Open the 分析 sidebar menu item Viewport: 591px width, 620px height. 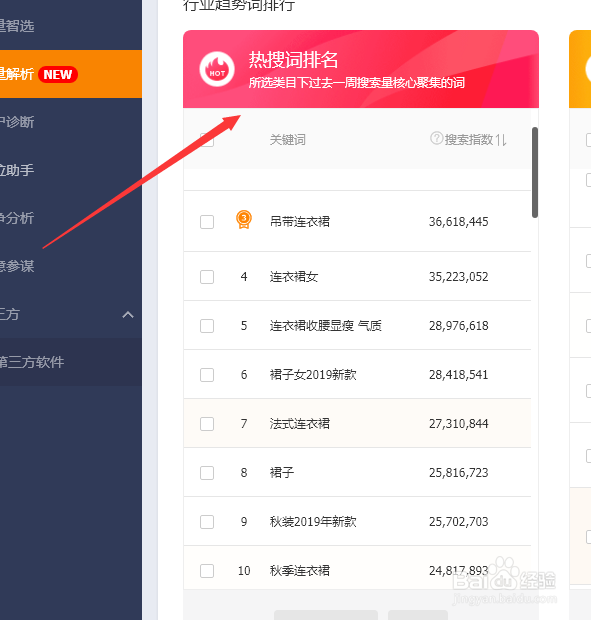pos(71,218)
